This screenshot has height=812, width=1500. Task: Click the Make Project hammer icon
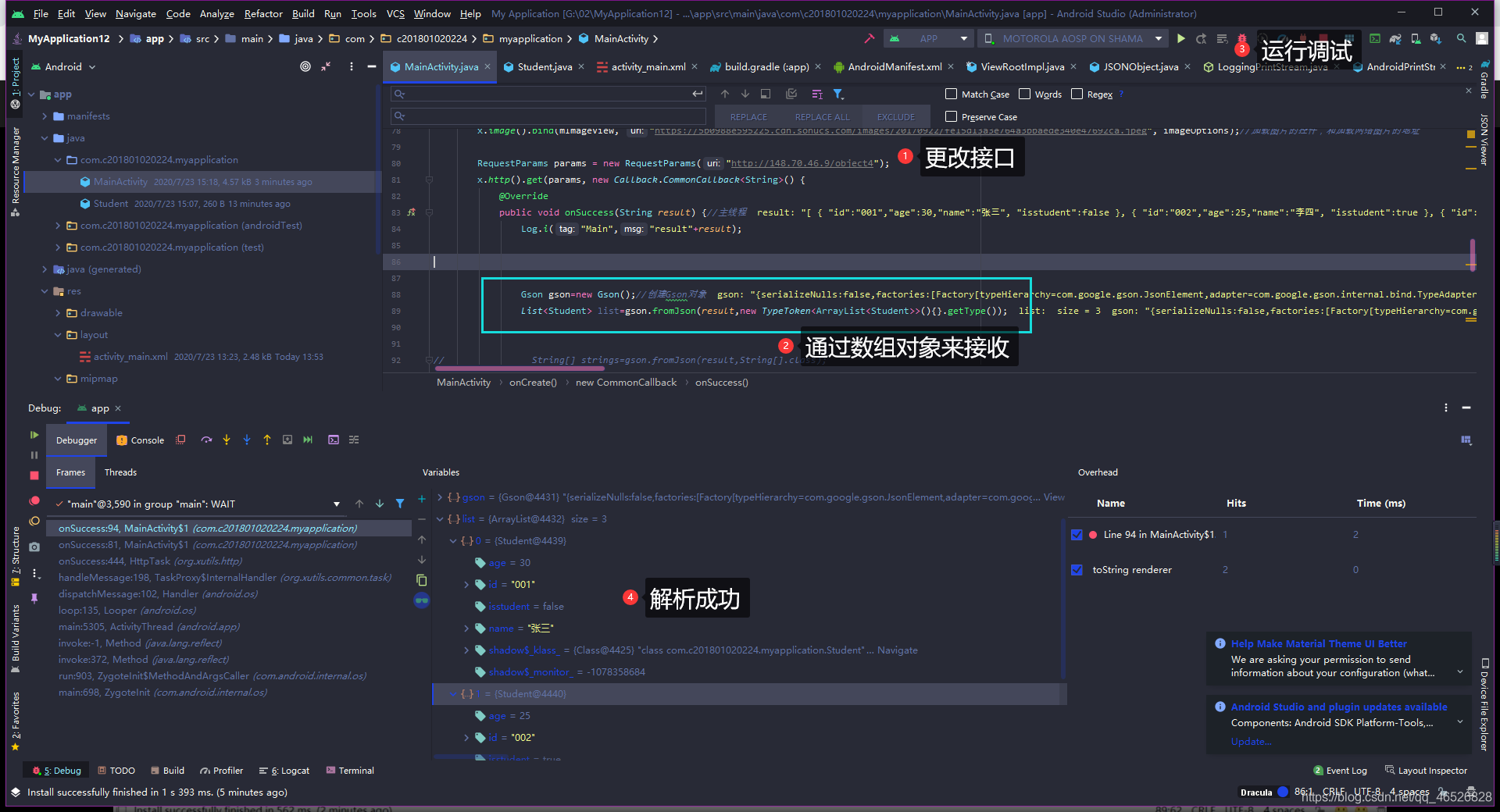[869, 38]
